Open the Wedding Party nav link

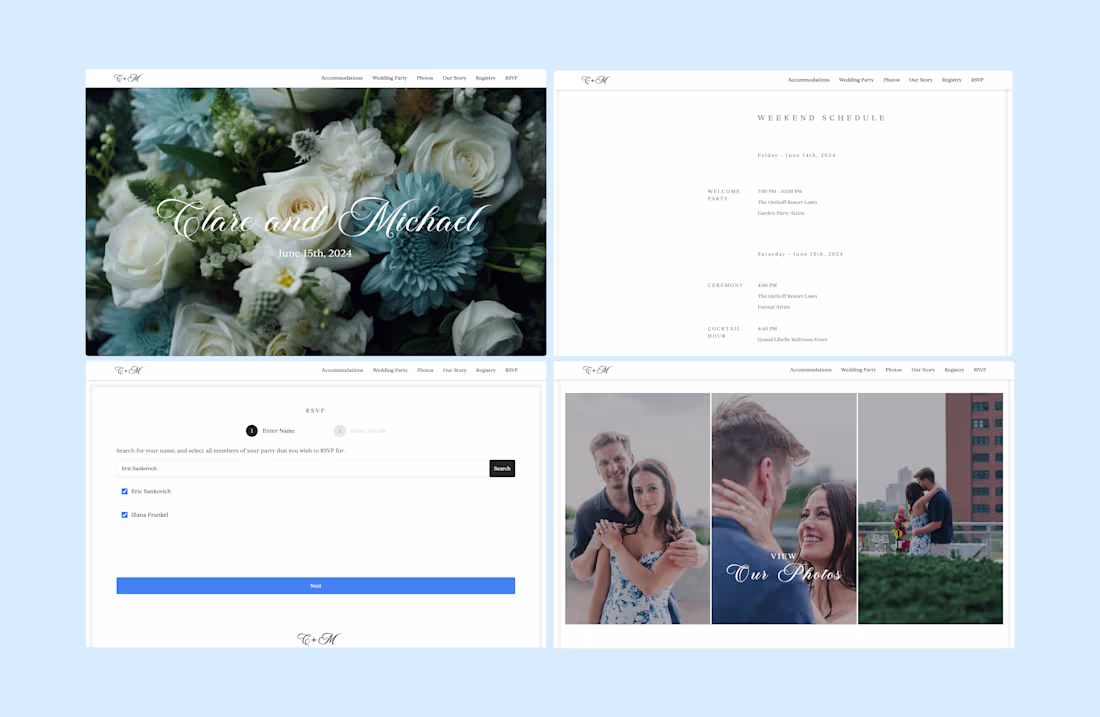coord(389,77)
